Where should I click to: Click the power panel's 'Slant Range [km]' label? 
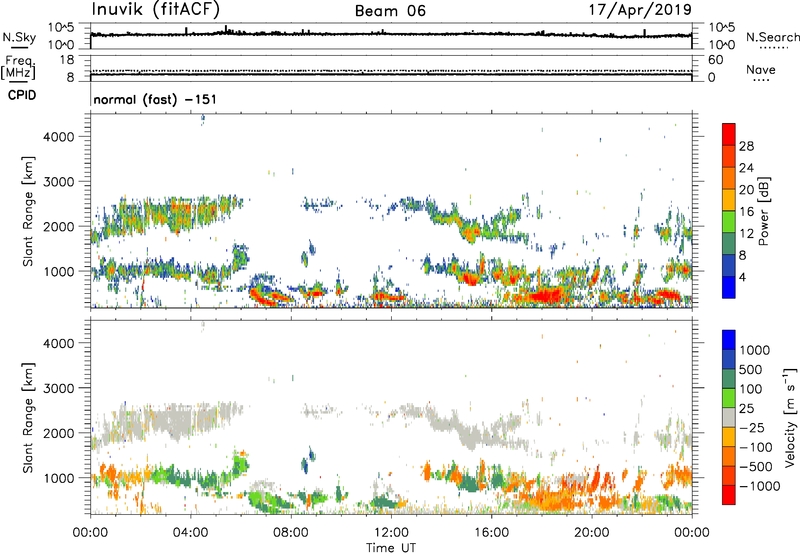pos(28,211)
